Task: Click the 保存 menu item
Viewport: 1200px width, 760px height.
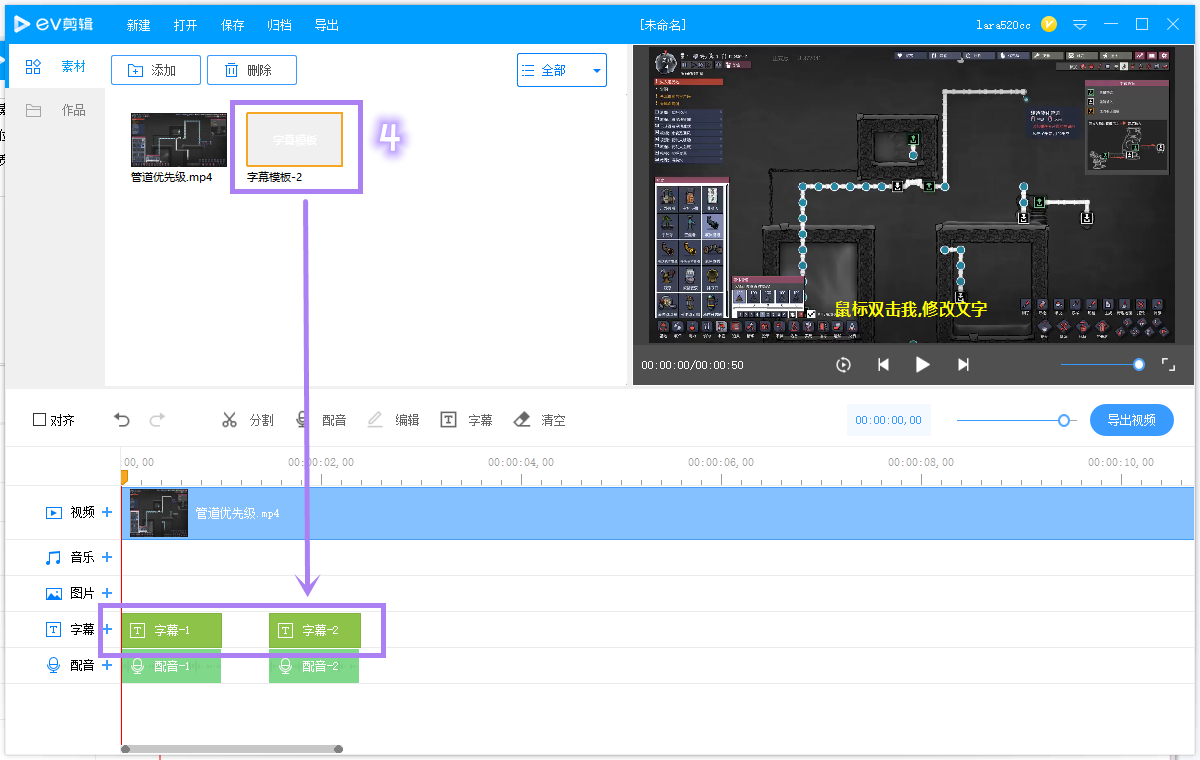Action: (x=232, y=25)
